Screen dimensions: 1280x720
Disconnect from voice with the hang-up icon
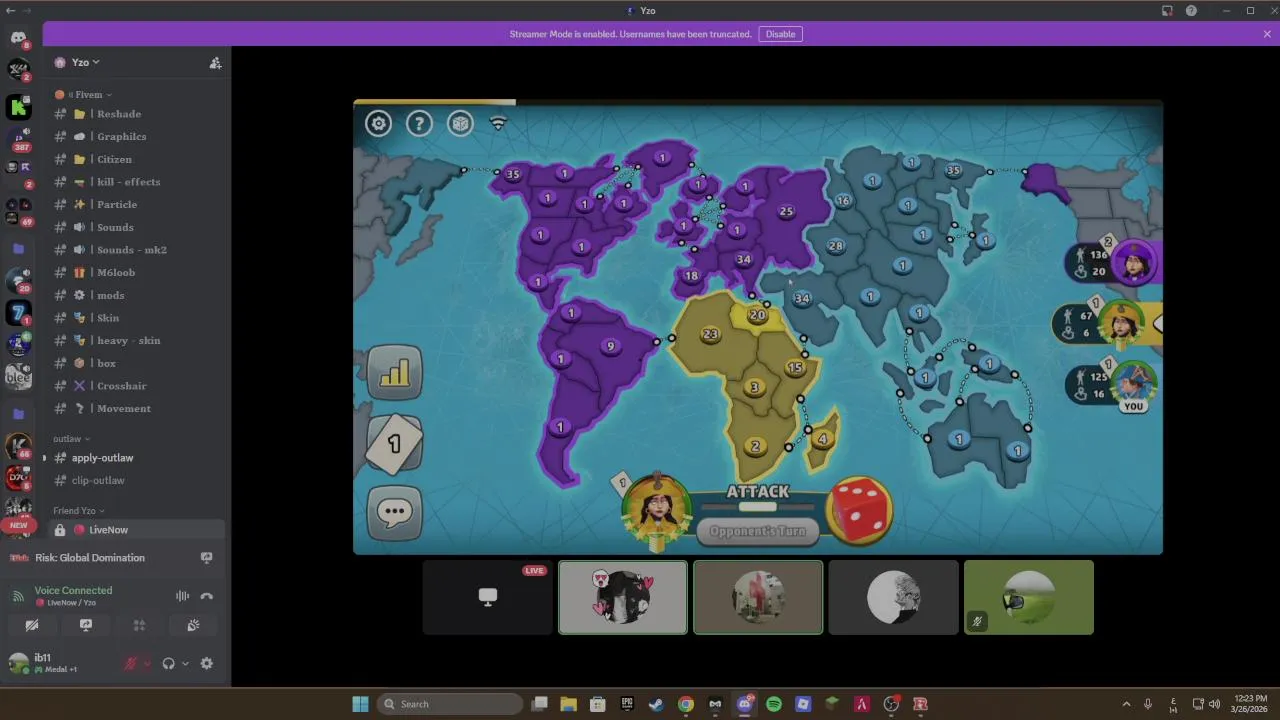pyautogui.click(x=207, y=596)
